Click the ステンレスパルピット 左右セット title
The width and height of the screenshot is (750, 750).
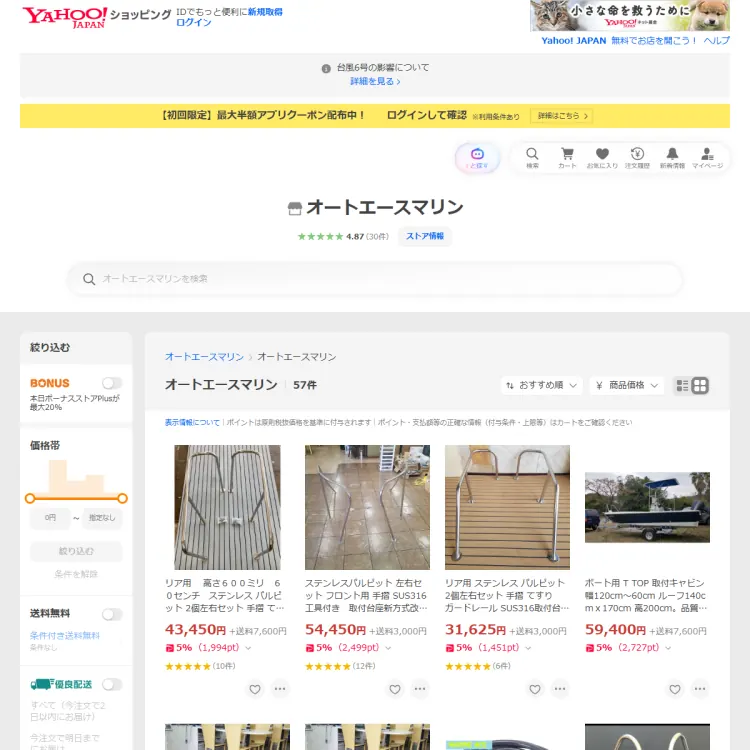(366, 596)
